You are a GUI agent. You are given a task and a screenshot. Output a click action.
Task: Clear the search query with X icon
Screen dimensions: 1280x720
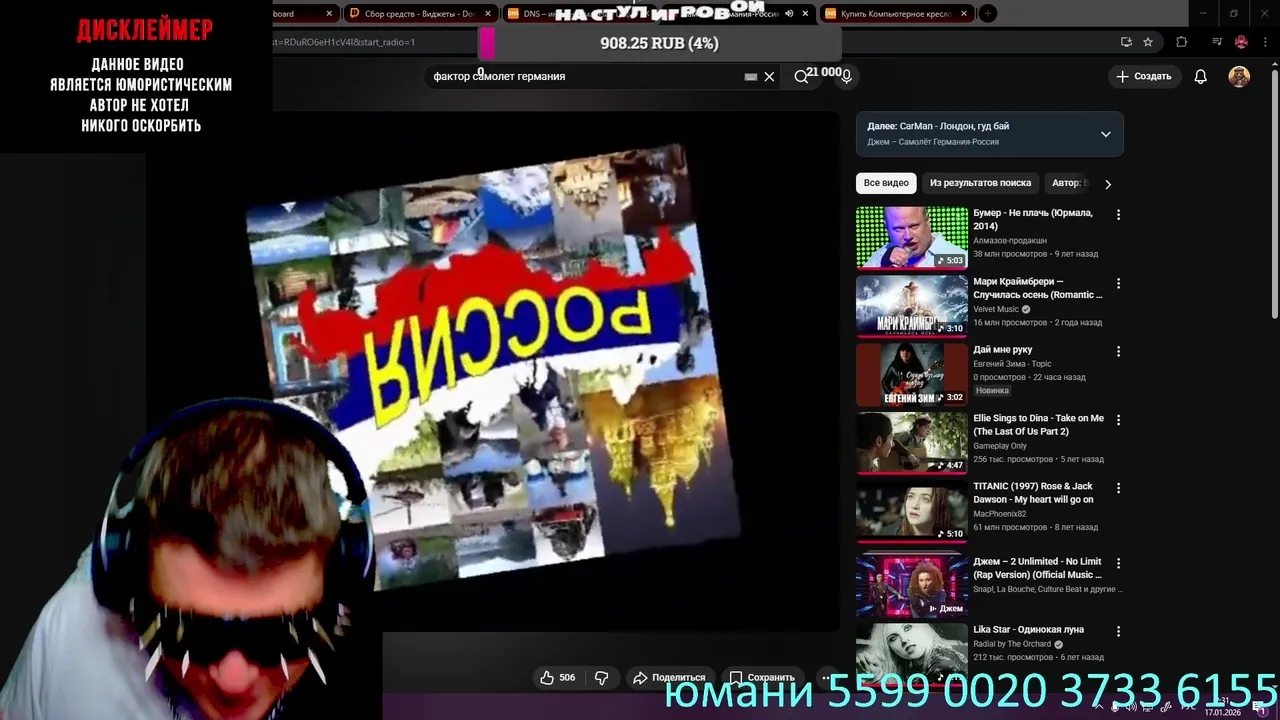[769, 76]
